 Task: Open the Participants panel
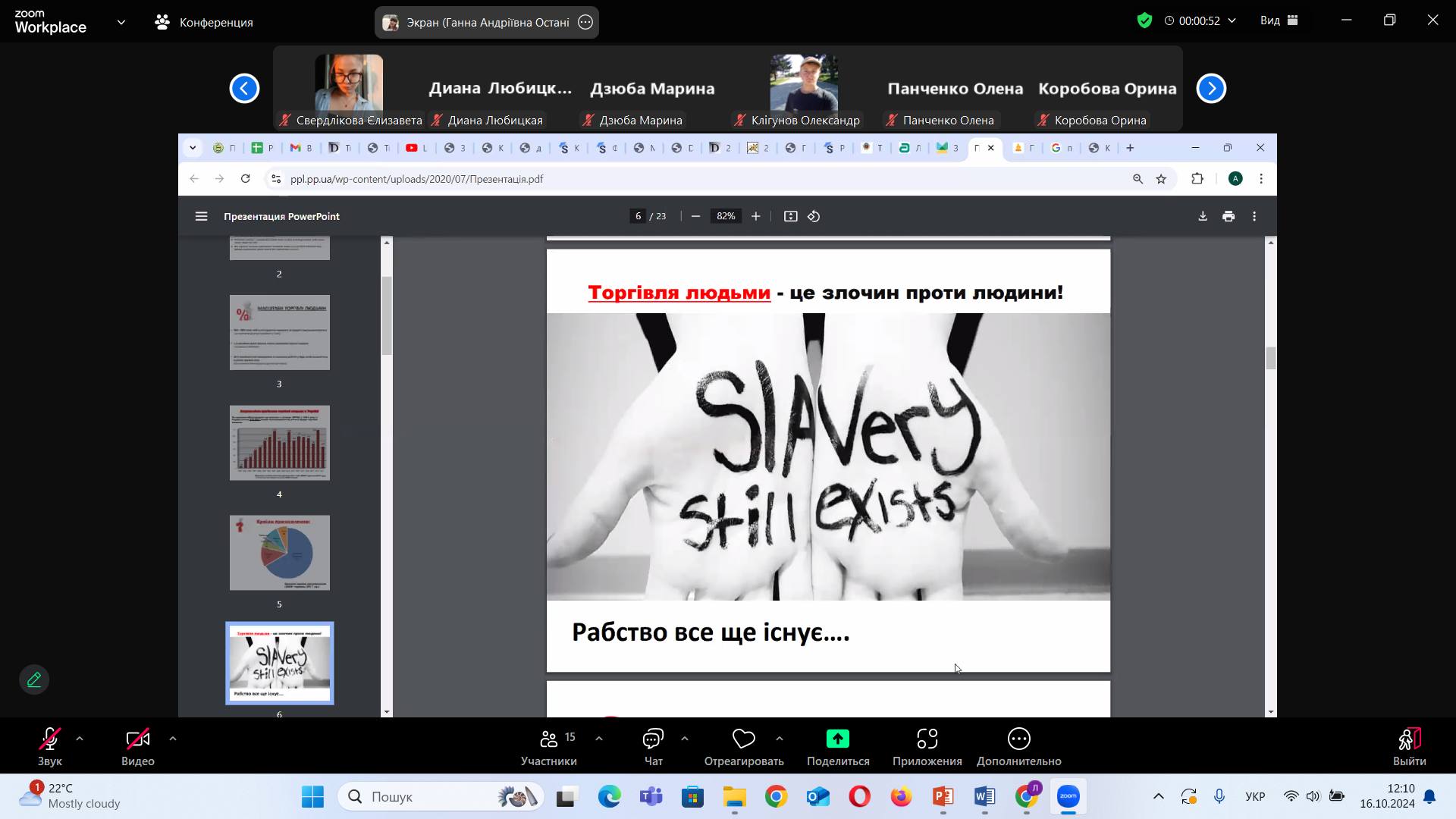(548, 739)
